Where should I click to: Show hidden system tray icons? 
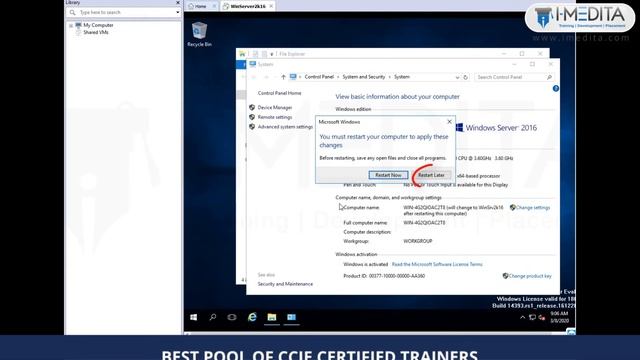coord(522,317)
